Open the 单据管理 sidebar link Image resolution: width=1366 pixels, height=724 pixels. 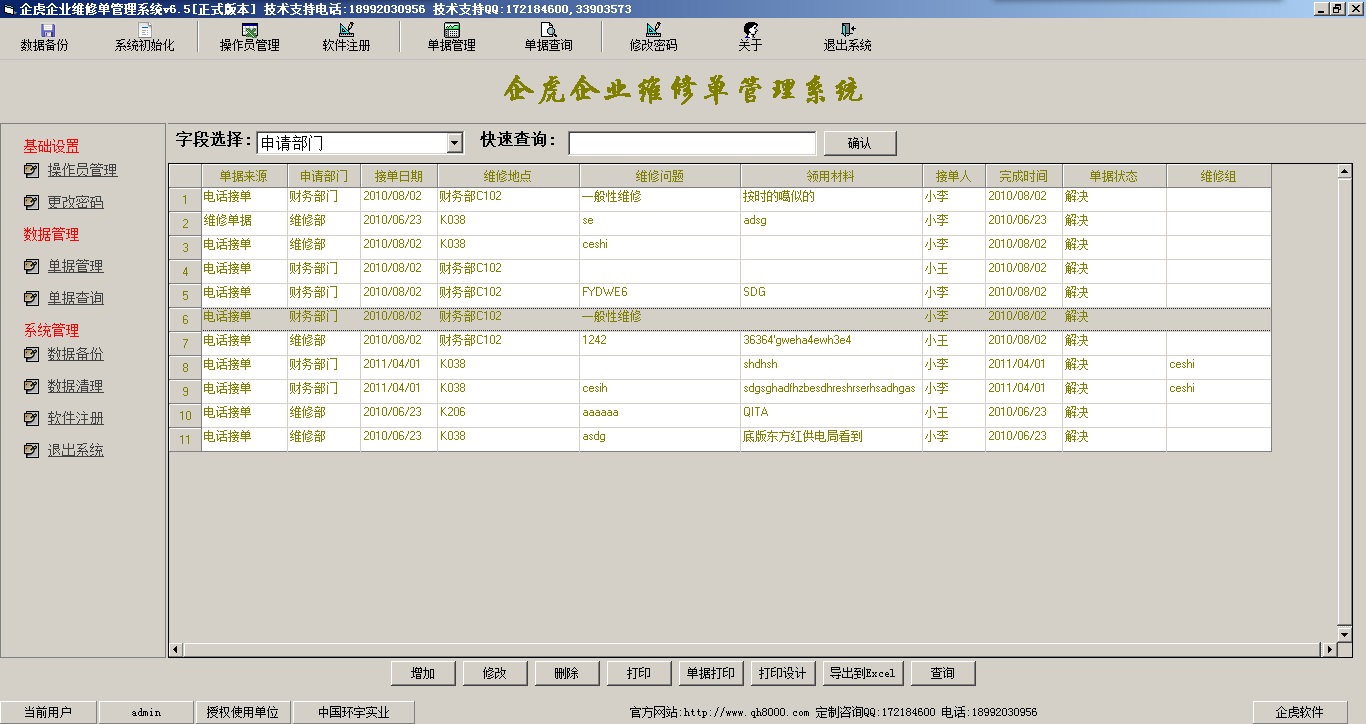[75, 266]
